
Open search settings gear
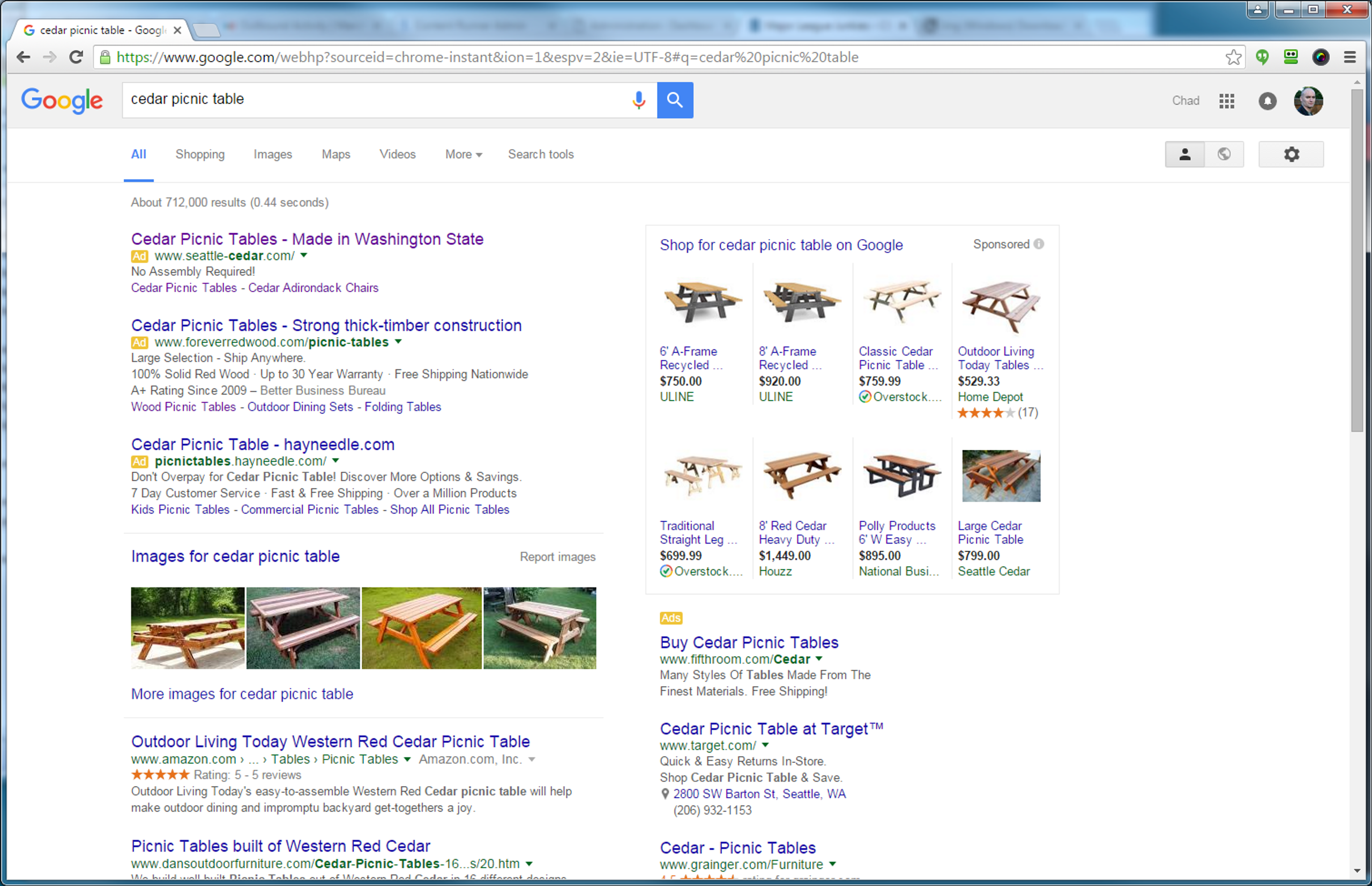[1291, 154]
